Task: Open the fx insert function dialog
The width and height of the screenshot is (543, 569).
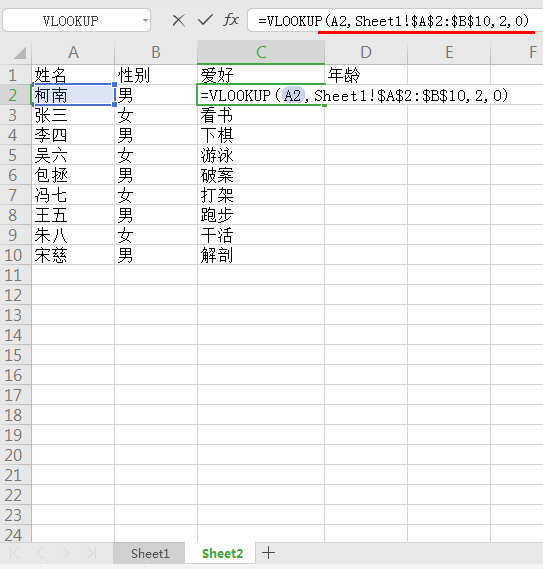Action: pos(231,20)
